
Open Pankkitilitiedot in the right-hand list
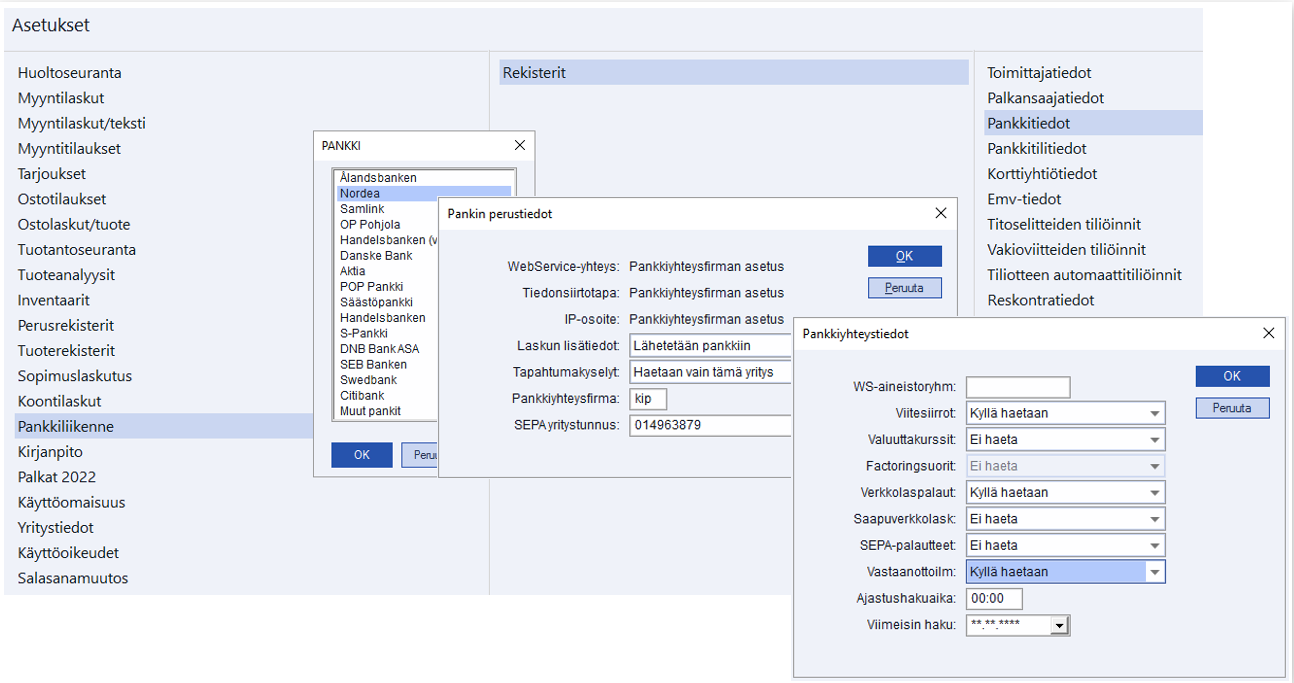pyautogui.click(x=1036, y=149)
